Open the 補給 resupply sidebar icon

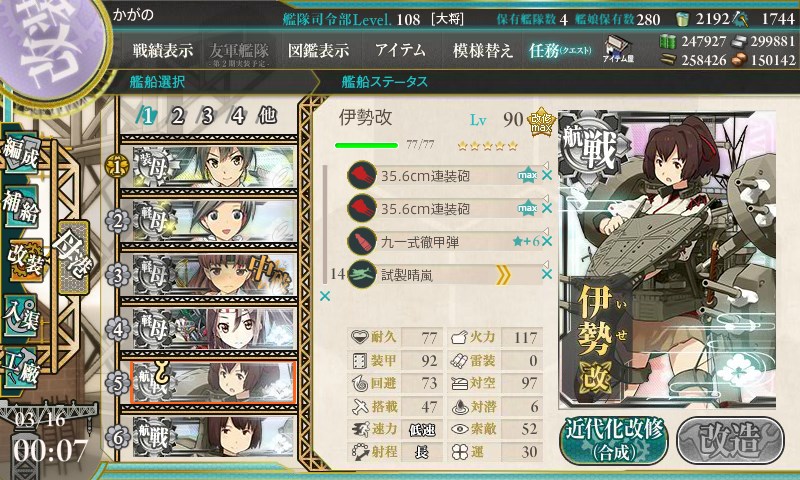21,206
